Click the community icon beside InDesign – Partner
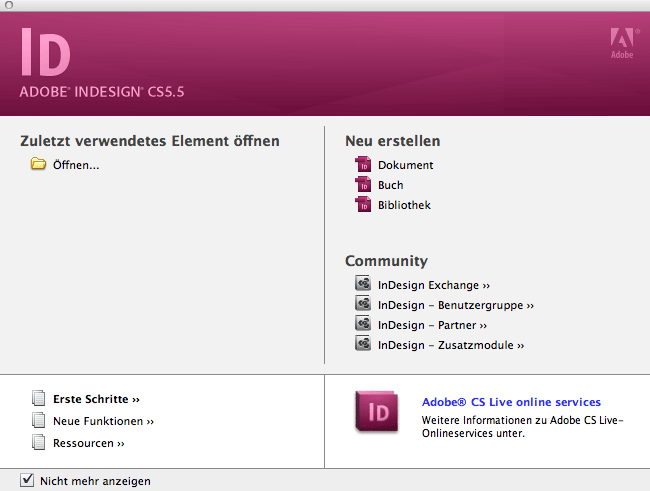The image size is (650, 491). coord(363,323)
